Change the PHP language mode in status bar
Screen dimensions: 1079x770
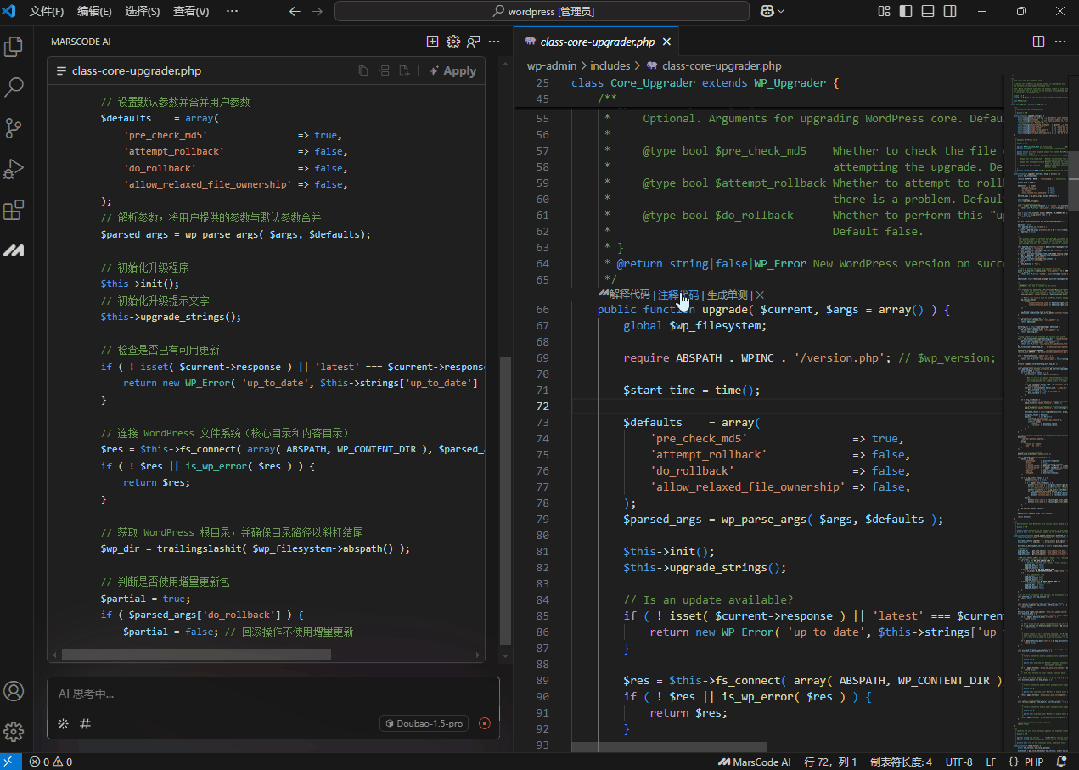pyautogui.click(x=1034, y=762)
